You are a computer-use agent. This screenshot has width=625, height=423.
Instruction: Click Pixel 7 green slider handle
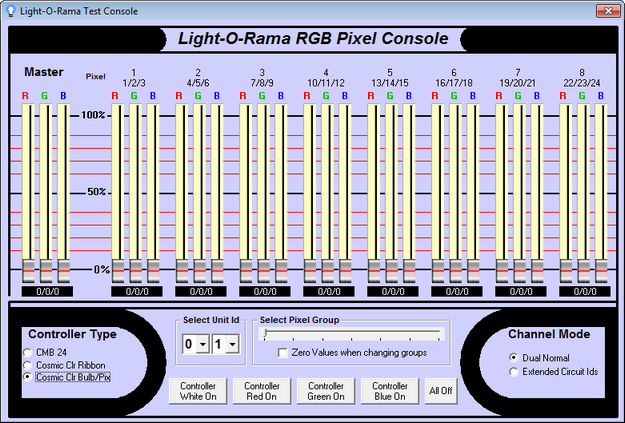coord(519,271)
